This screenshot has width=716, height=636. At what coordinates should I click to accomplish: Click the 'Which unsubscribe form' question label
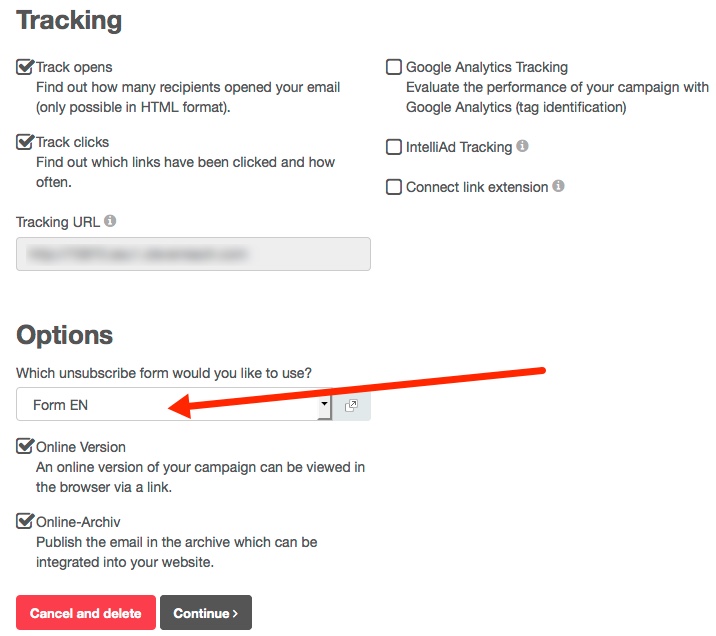(164, 373)
